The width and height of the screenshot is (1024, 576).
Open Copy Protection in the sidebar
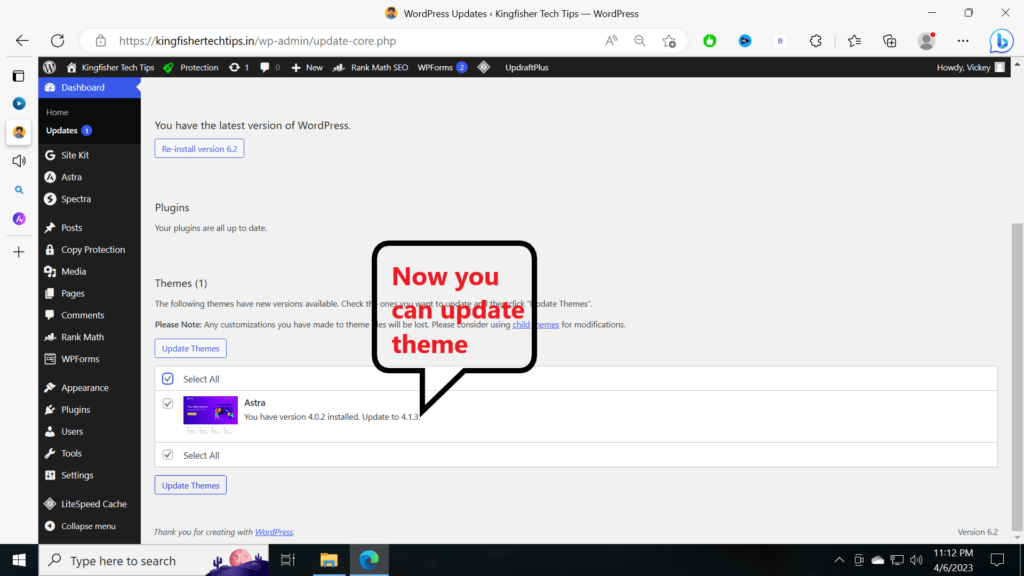coord(89,249)
